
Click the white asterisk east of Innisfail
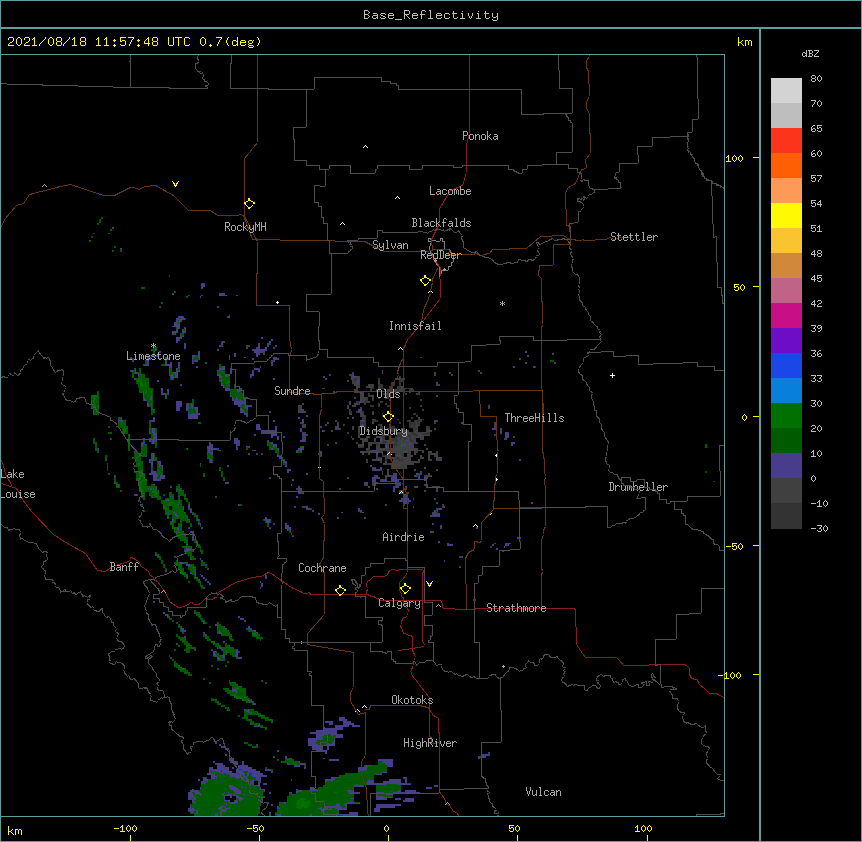(502, 303)
